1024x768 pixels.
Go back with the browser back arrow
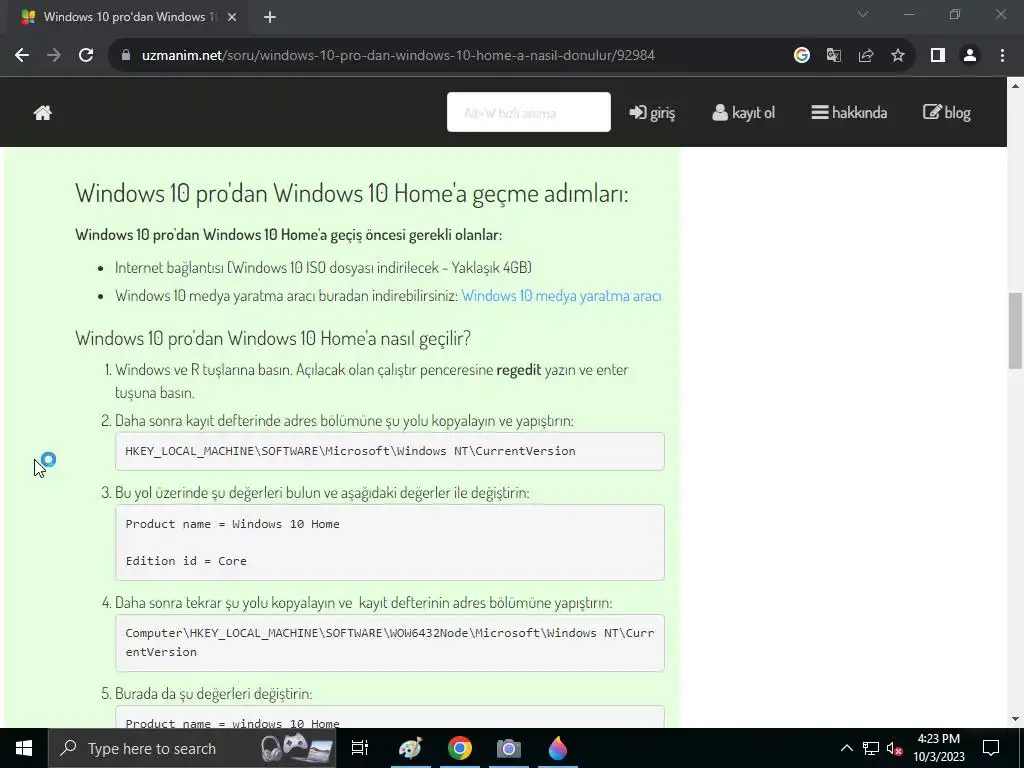pos(22,56)
